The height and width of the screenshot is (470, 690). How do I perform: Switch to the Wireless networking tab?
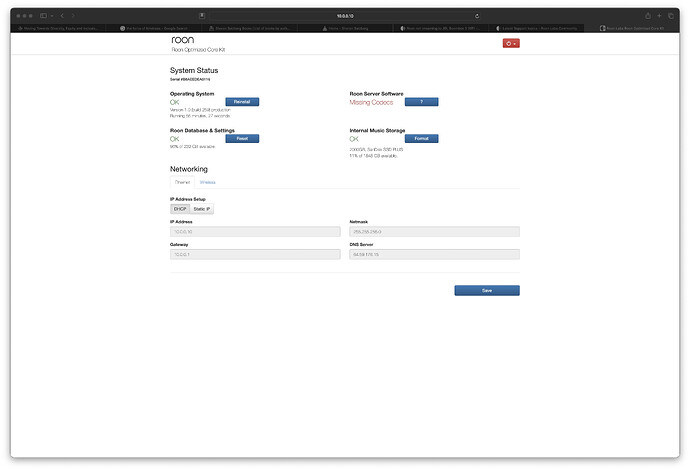[x=207, y=182]
